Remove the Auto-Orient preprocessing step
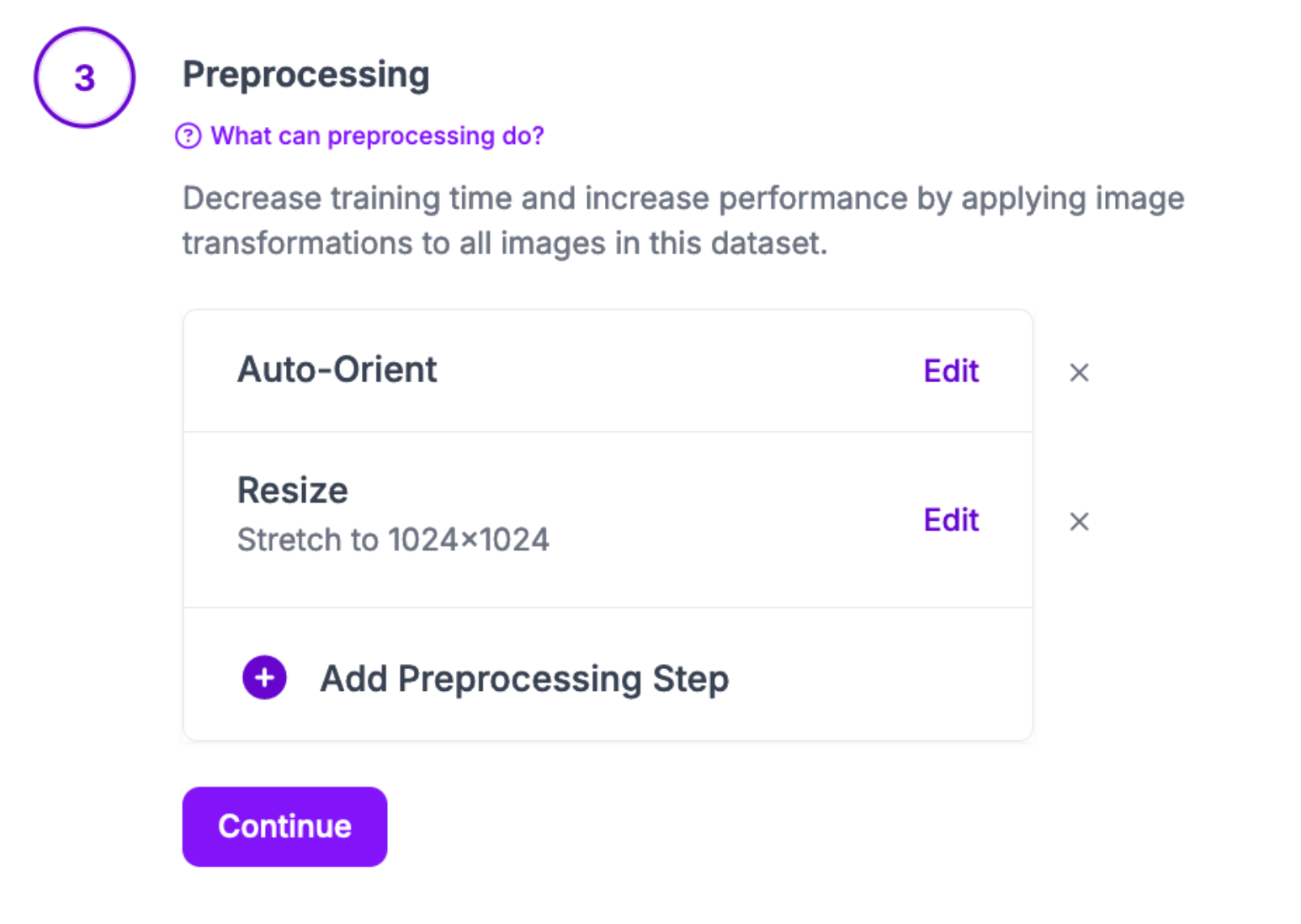The image size is (1301, 924). tap(1079, 372)
